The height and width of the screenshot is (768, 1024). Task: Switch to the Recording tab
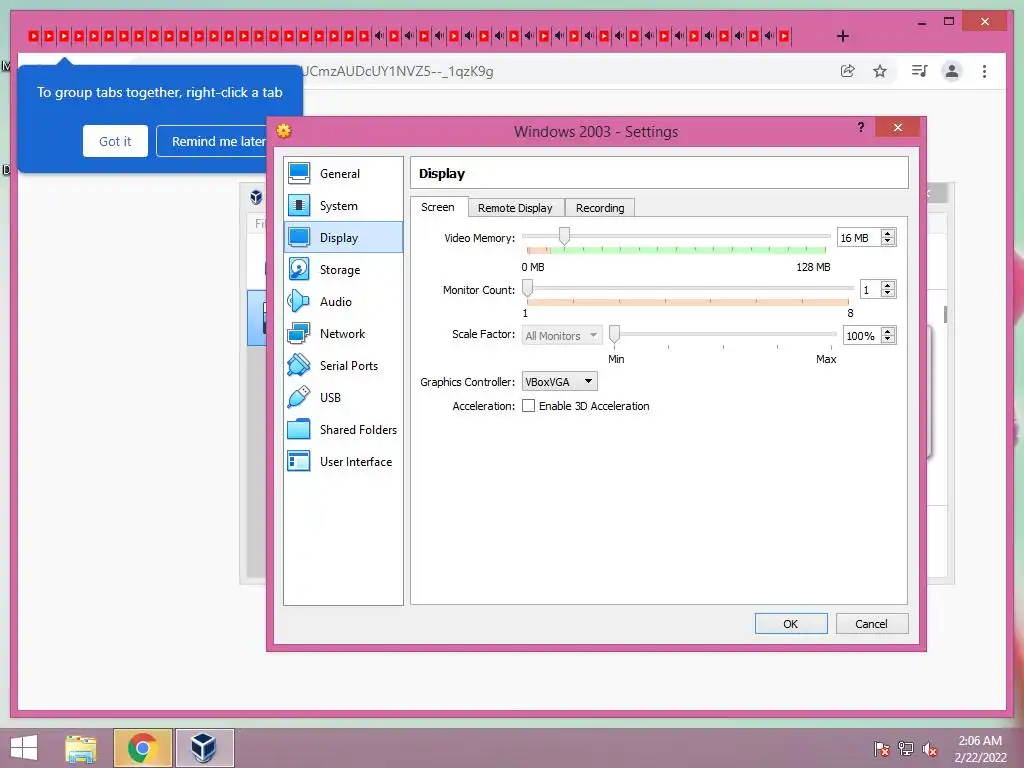tap(600, 208)
